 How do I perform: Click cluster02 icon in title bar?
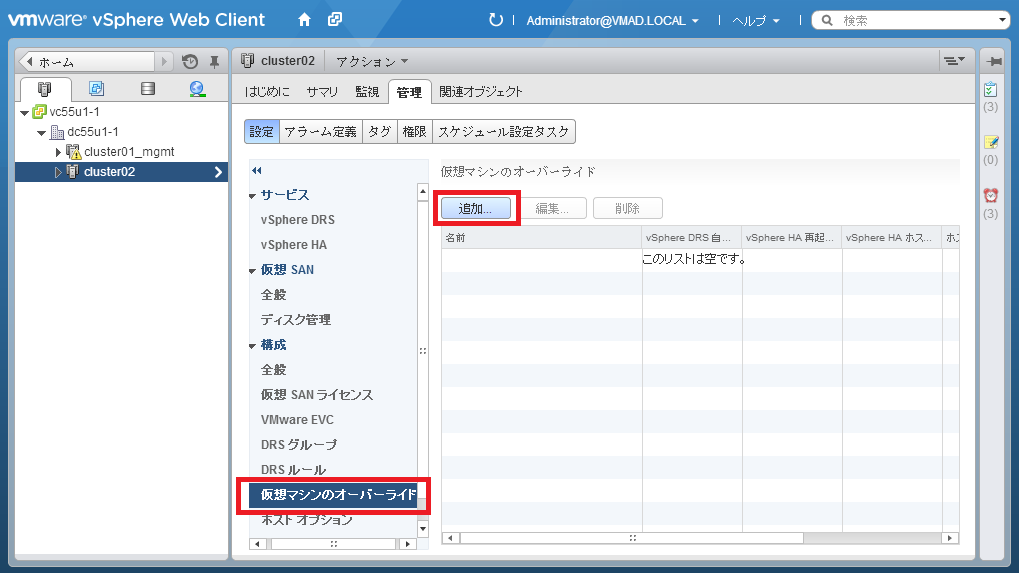(247, 61)
